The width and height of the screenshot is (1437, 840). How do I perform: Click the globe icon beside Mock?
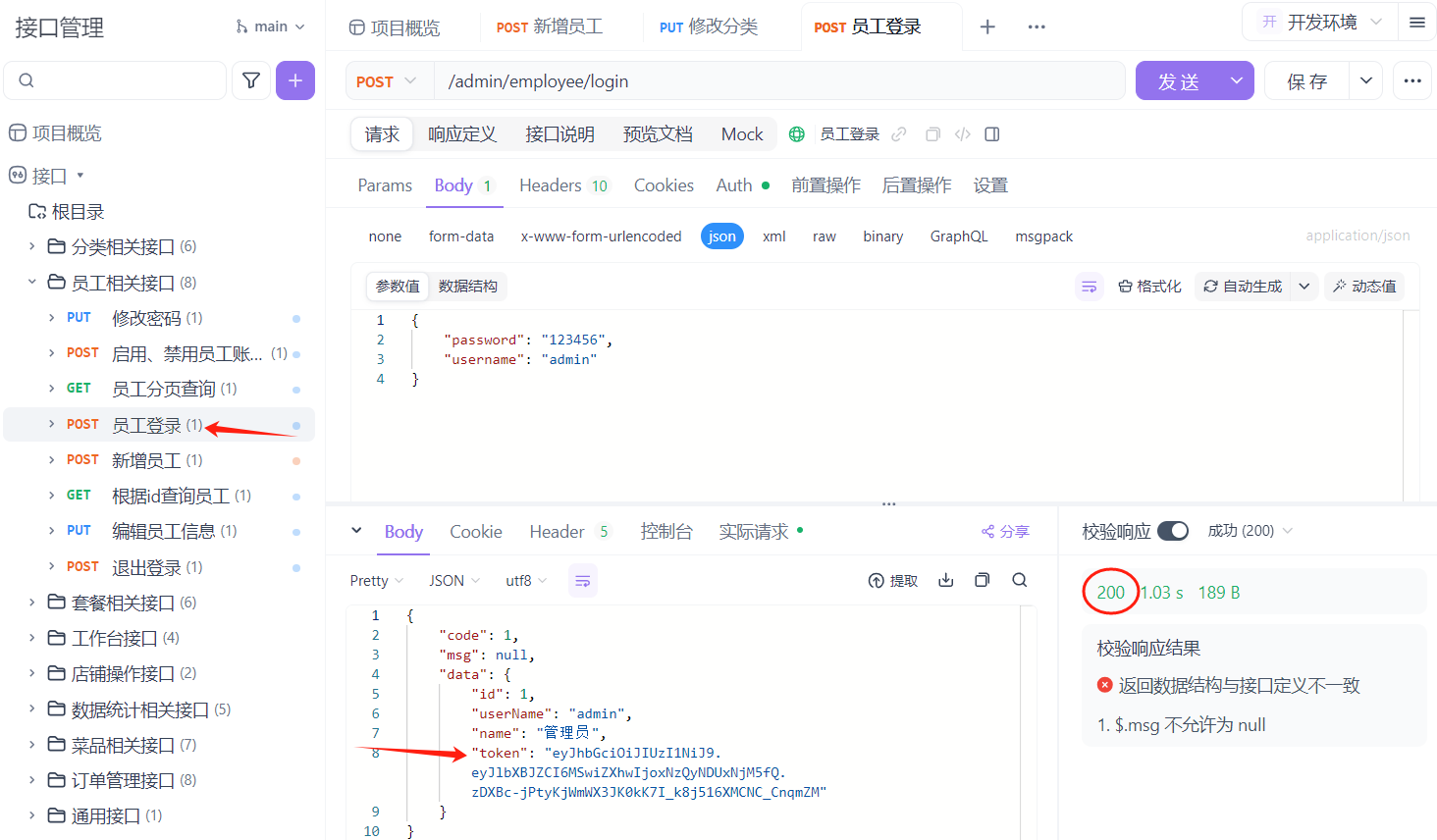pos(797,134)
